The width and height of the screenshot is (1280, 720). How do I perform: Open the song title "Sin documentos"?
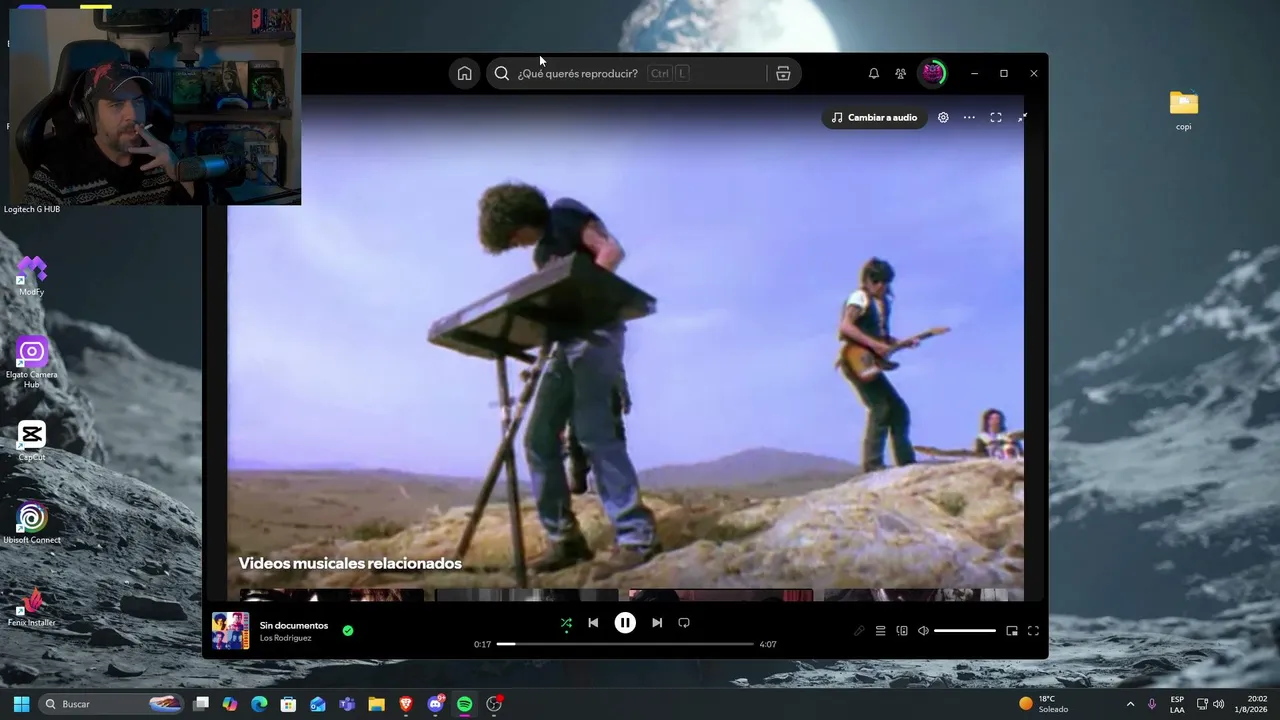tap(294, 625)
